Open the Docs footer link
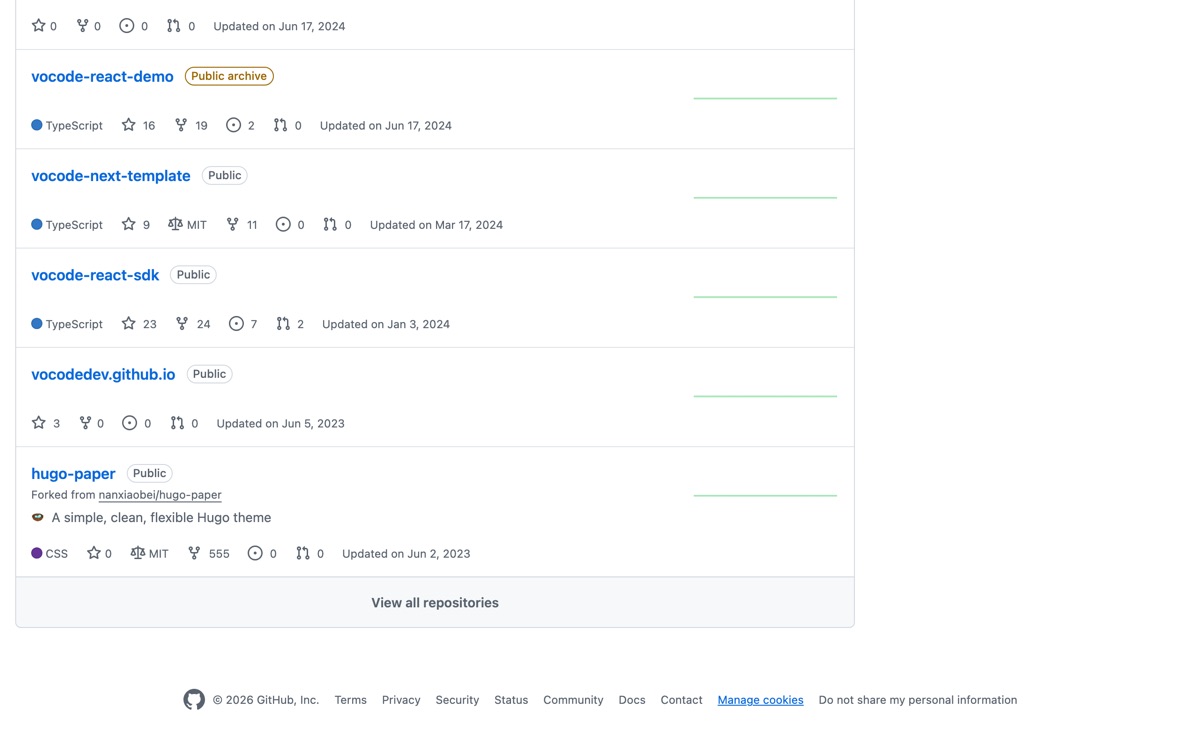This screenshot has width=1200, height=750. (632, 700)
